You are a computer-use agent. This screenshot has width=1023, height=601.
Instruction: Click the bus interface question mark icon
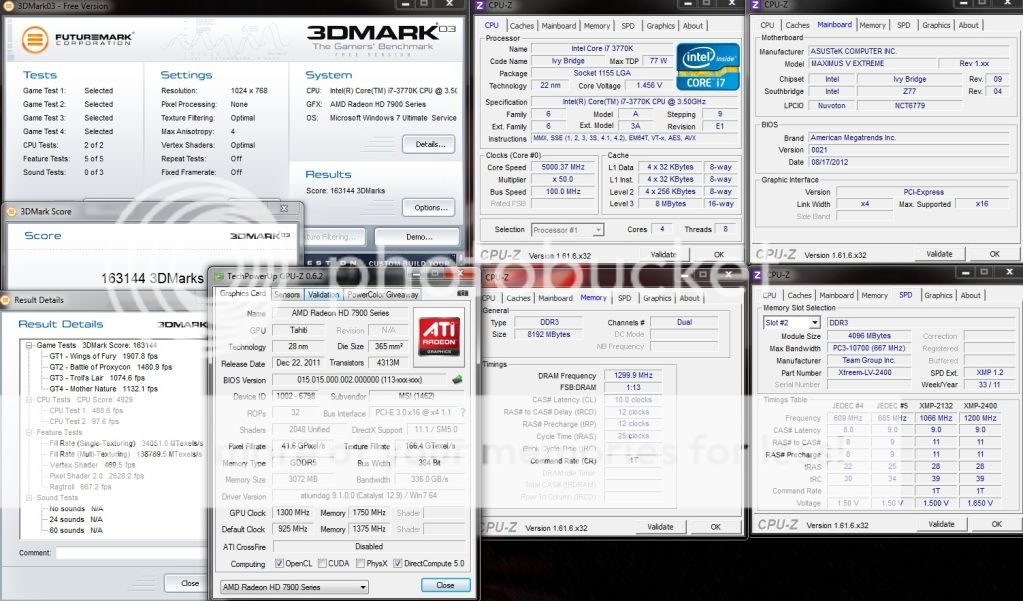click(x=463, y=413)
